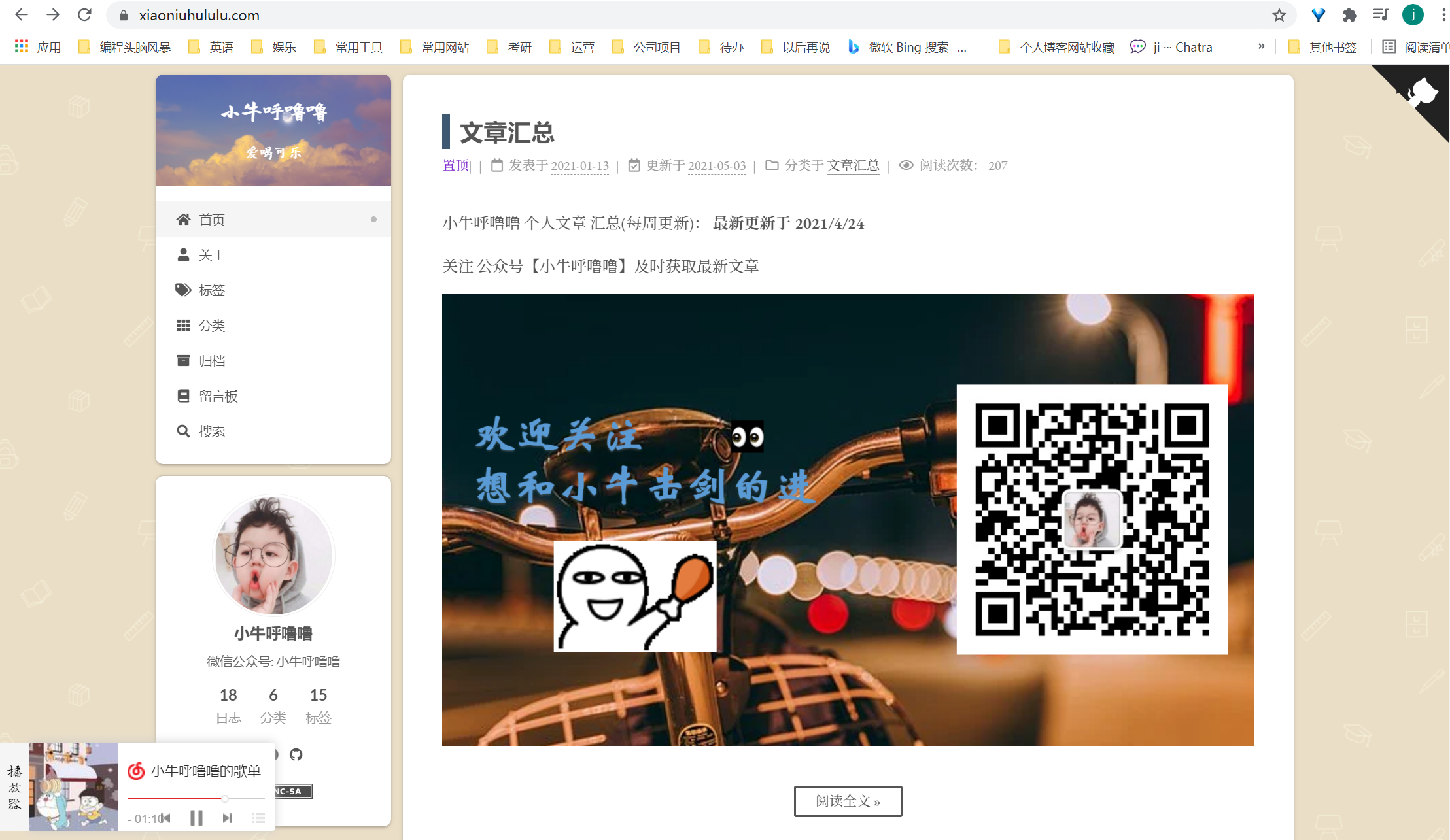Image resolution: width=1450 pixels, height=840 pixels.
Task: Open the Chrome profile avatar
Action: pos(1413,15)
